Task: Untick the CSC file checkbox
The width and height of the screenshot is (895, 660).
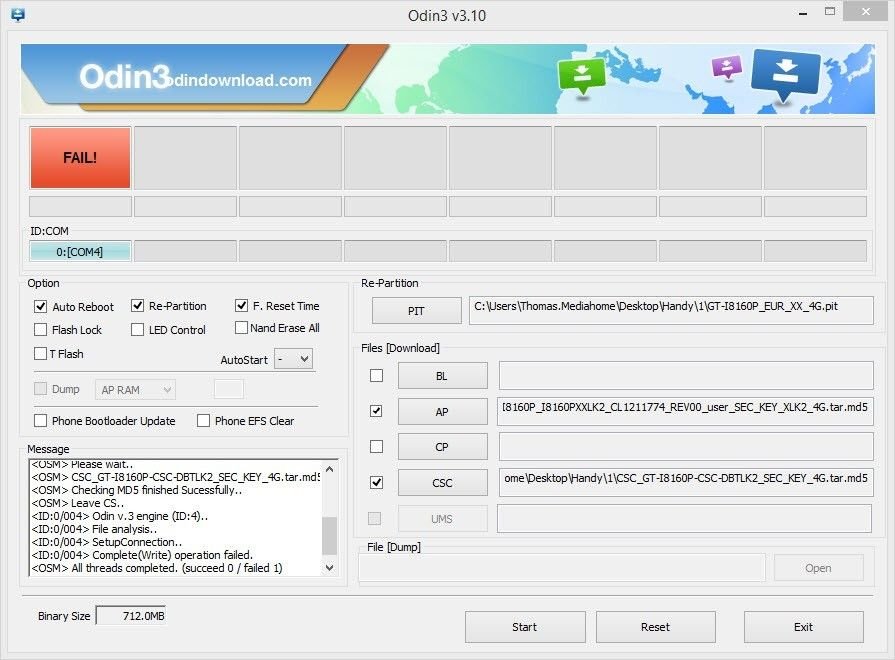Action: 376,482
